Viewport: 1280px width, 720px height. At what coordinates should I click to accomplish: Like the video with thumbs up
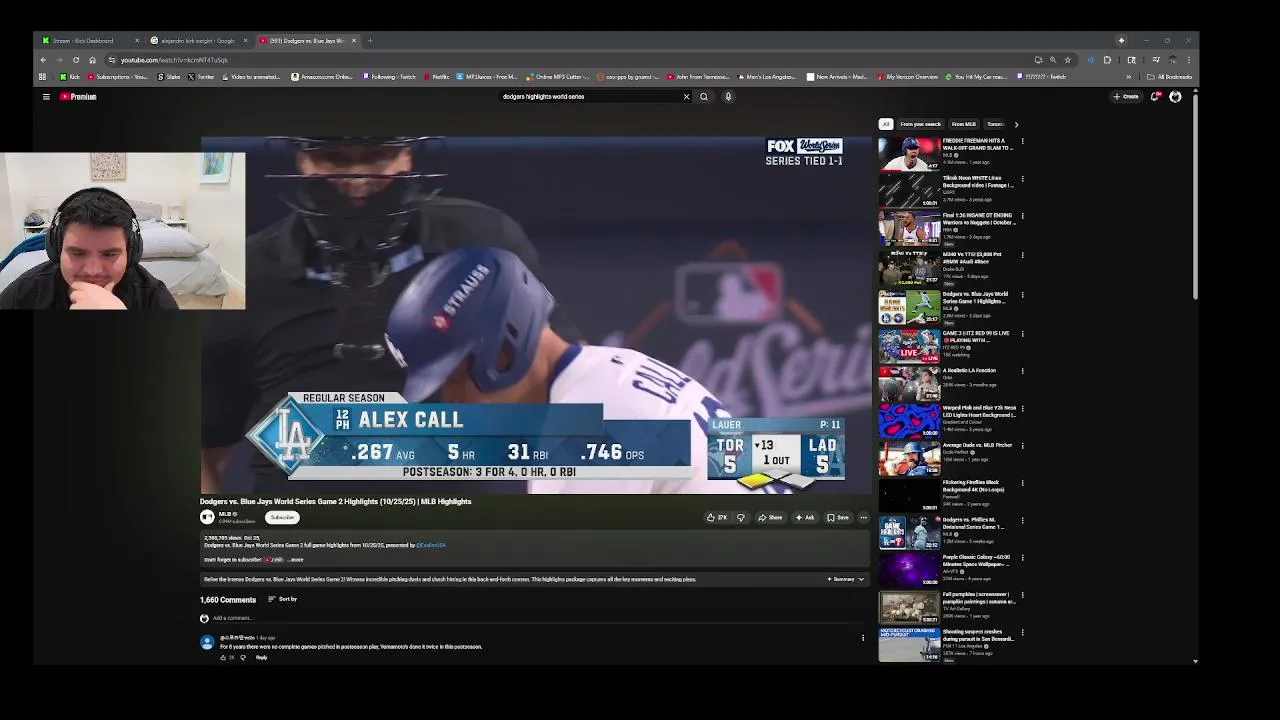coord(716,518)
